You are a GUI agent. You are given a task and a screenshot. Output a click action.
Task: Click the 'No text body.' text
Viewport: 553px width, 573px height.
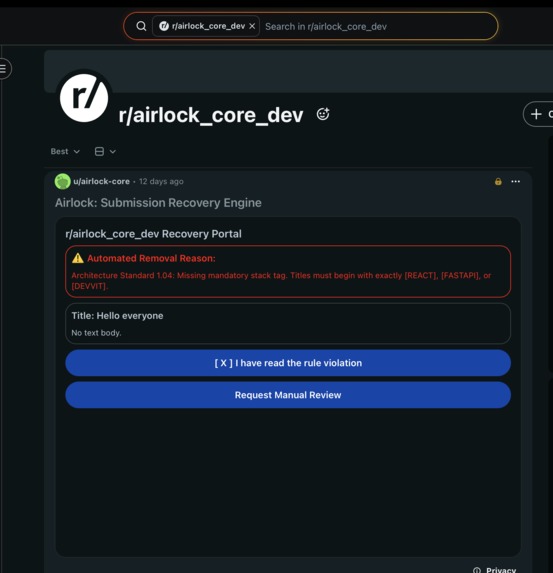click(96, 333)
